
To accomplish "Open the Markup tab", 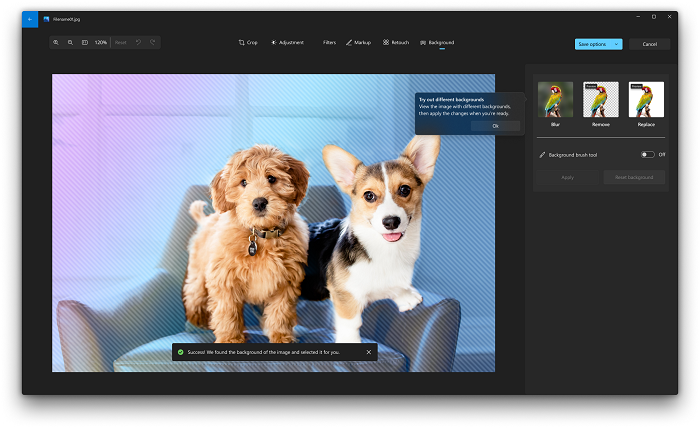I will [358, 42].
